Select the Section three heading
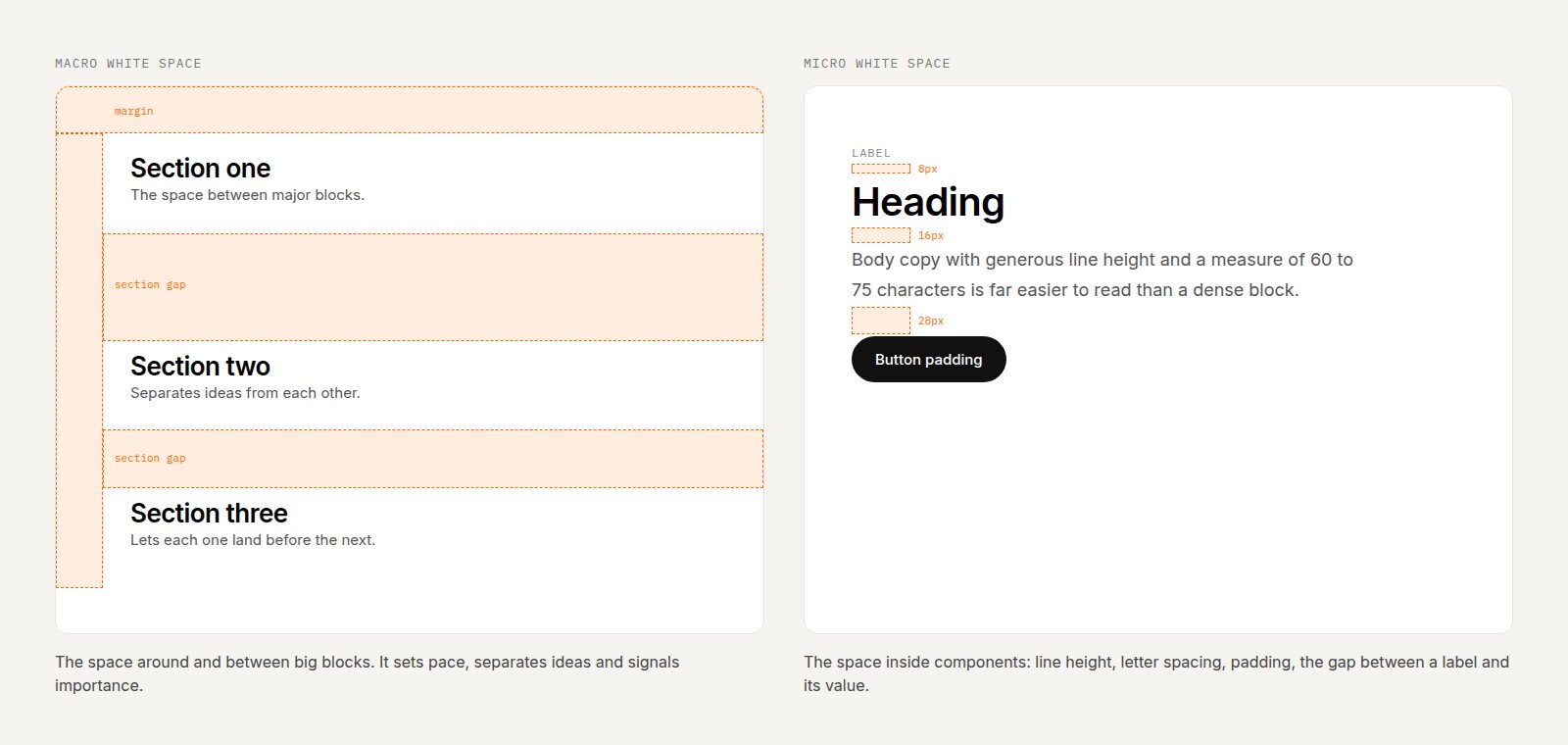 point(209,514)
